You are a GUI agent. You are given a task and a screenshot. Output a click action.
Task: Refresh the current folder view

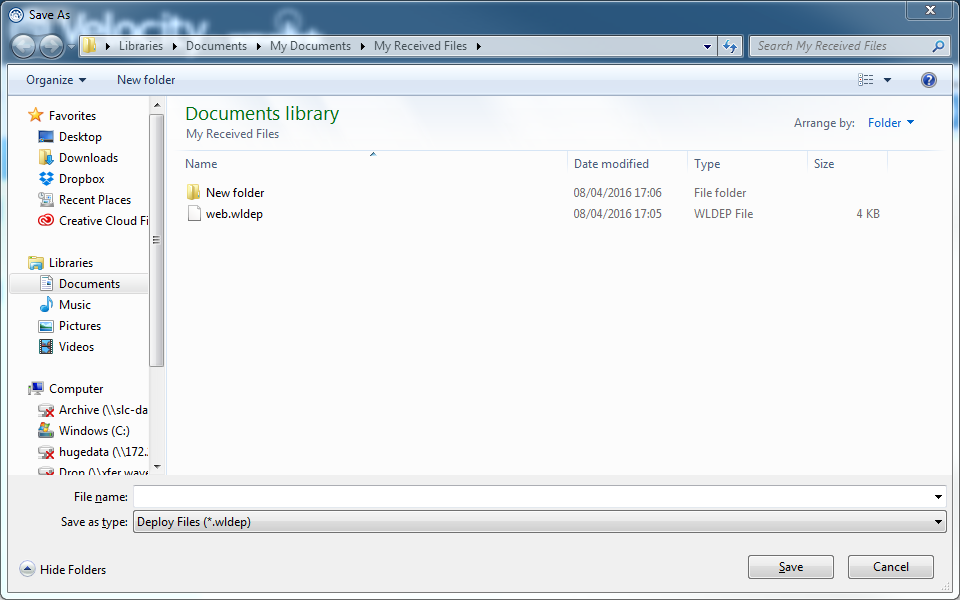729,45
